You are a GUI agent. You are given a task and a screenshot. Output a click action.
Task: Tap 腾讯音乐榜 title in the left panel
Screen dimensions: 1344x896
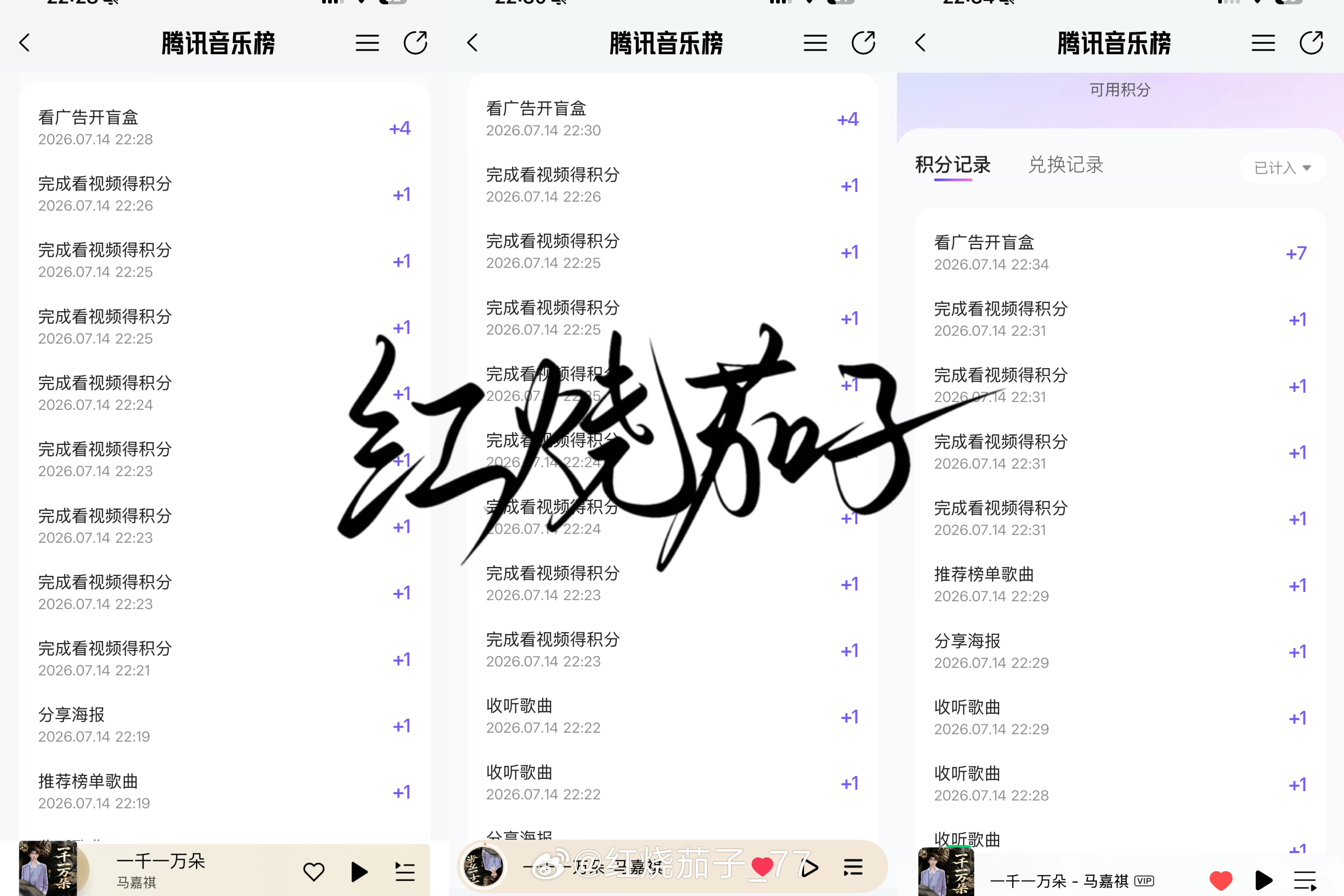coord(218,43)
